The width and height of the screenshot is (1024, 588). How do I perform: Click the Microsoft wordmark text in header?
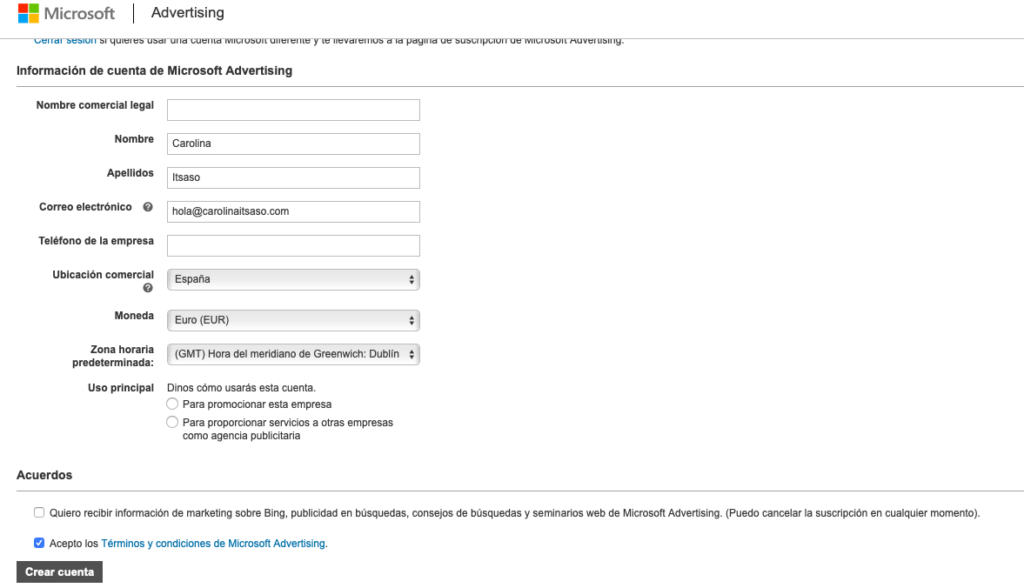[81, 14]
